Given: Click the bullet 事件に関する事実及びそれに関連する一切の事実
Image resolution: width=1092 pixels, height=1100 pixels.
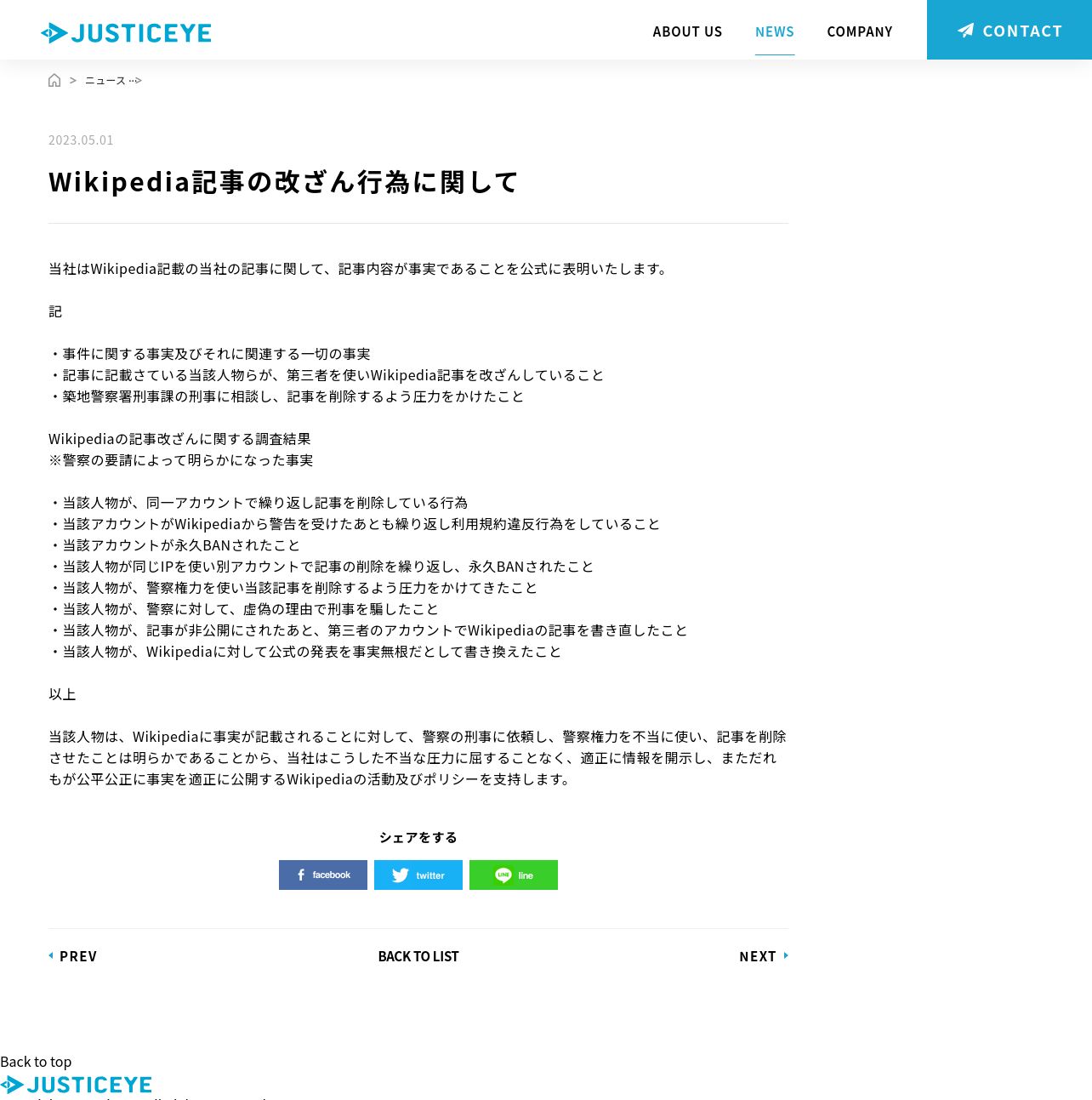Looking at the screenshot, I should click(209, 354).
